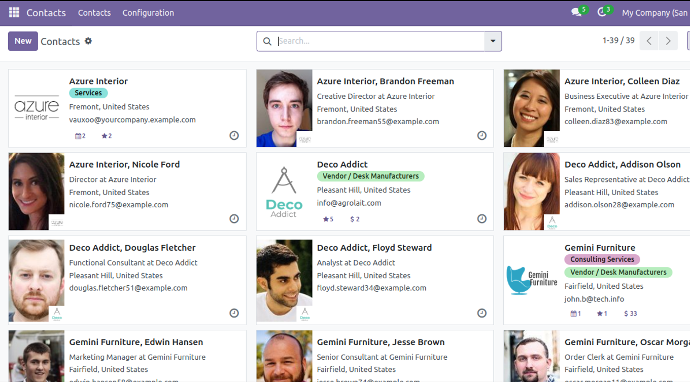Open Gemini Furniture company name
The image size is (690, 382).
click(600, 248)
